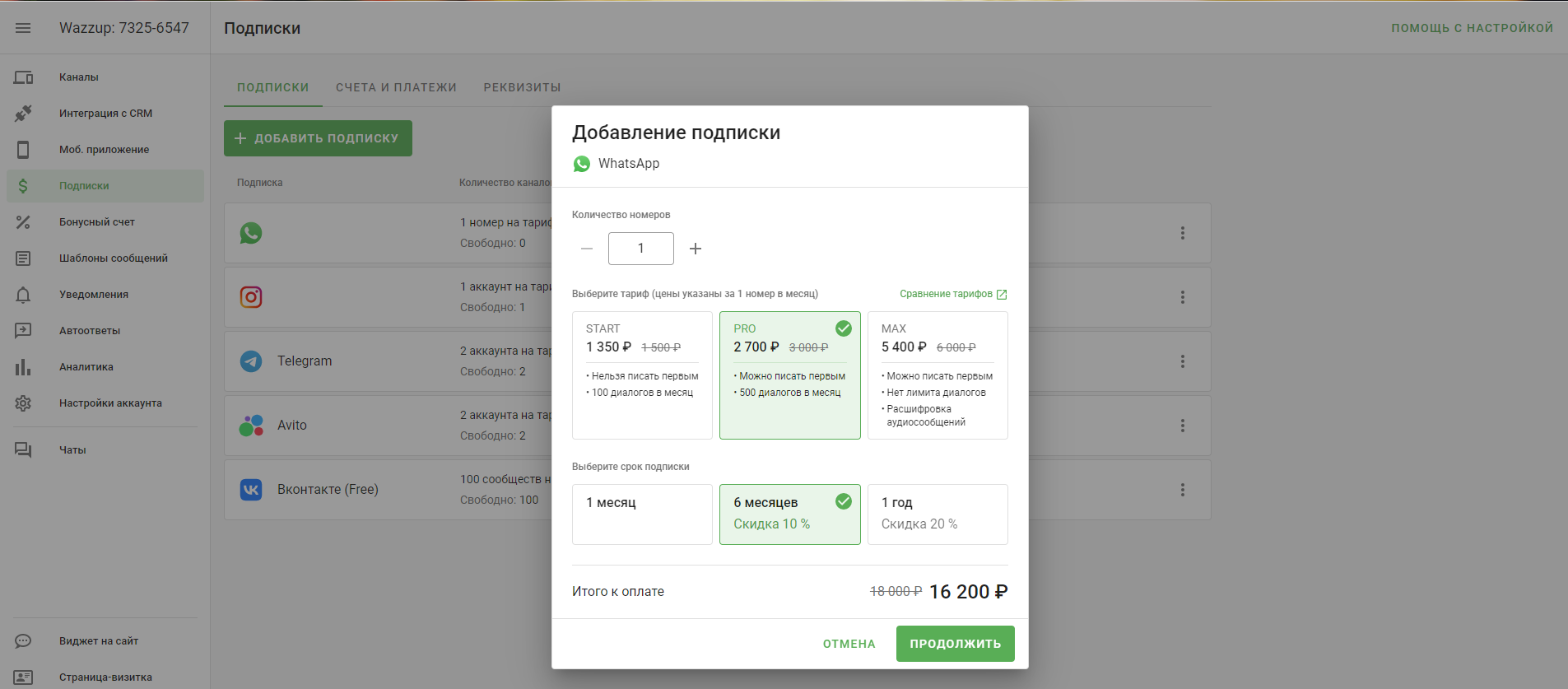Choose the 1 month subscription term
This screenshot has height=689, width=1568.
coord(642,514)
